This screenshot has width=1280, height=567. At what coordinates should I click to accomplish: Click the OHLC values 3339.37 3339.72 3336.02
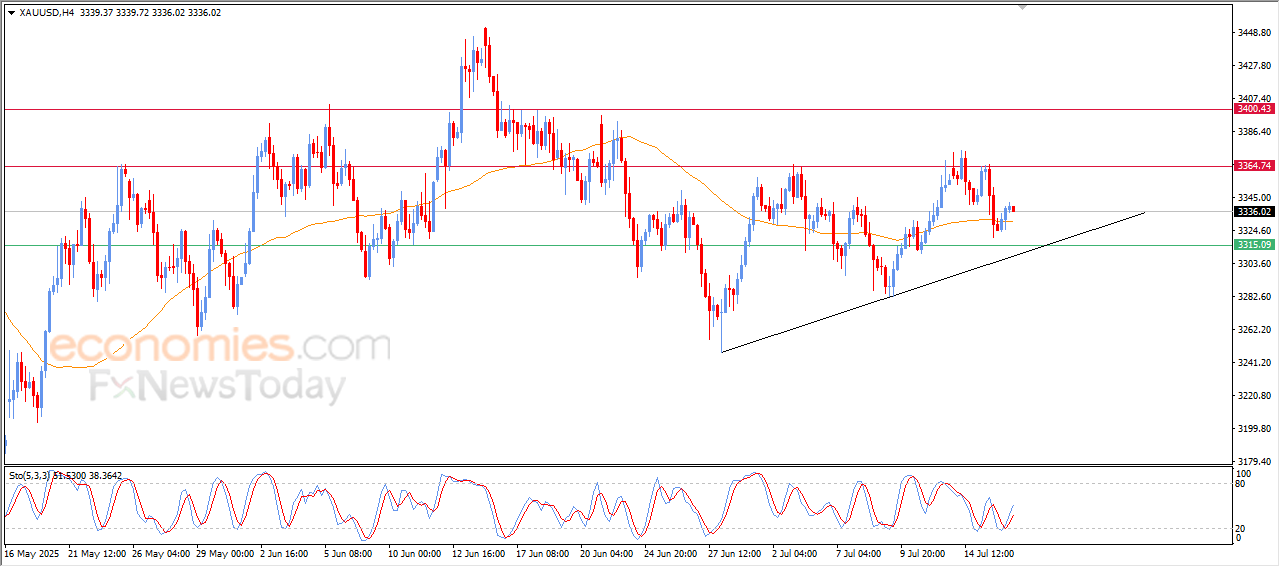[x=134, y=13]
